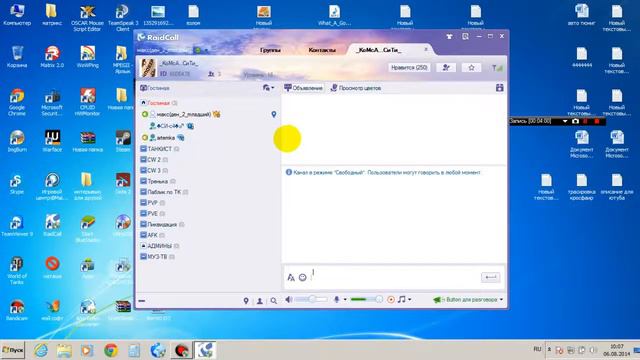This screenshot has height=360, width=640.
Task: Open the microphone options dropdown arrow
Action: click(x=345, y=300)
